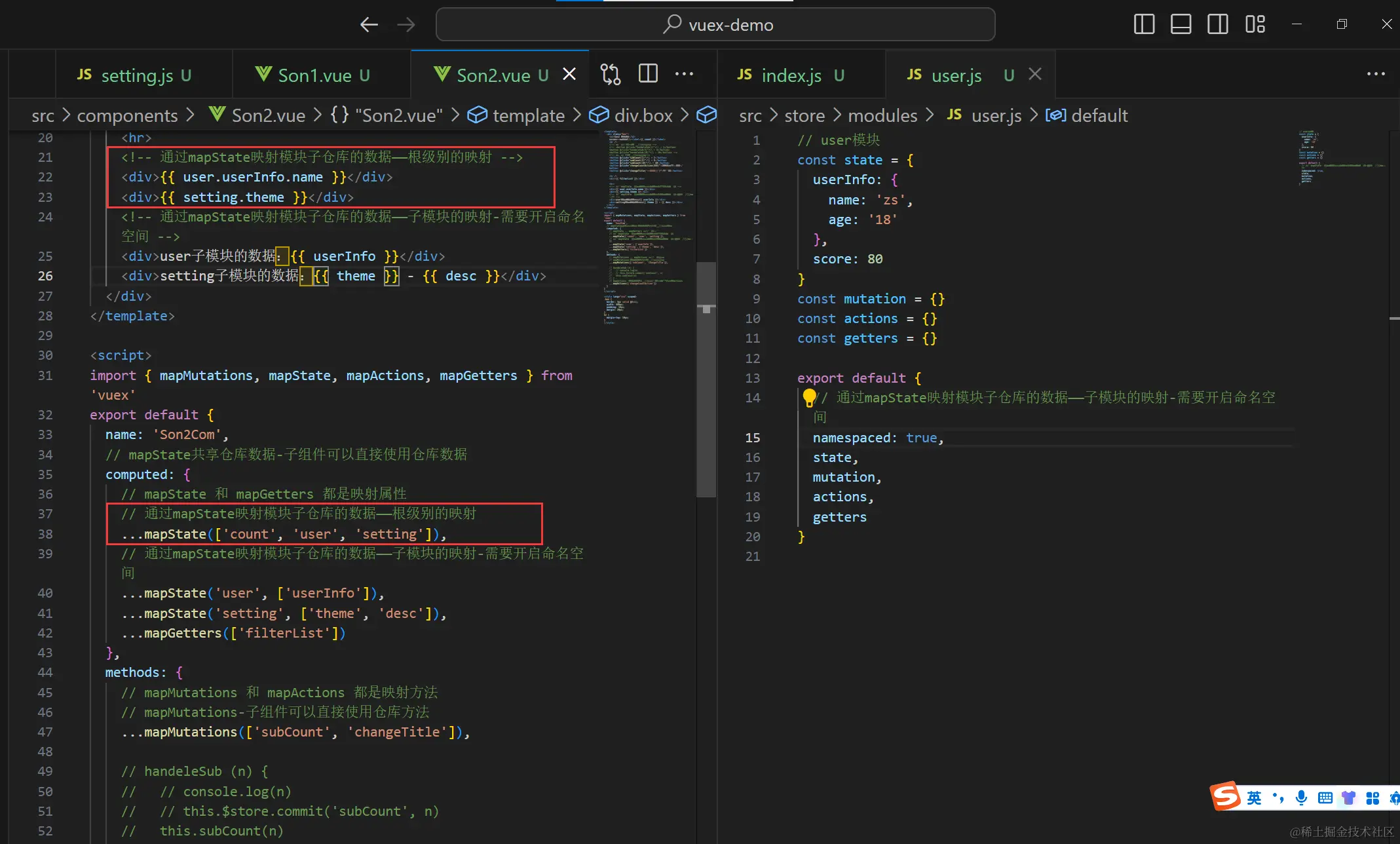Screen dimensions: 1400x844
Task: Close the Son2.vue tab
Action: pos(569,75)
